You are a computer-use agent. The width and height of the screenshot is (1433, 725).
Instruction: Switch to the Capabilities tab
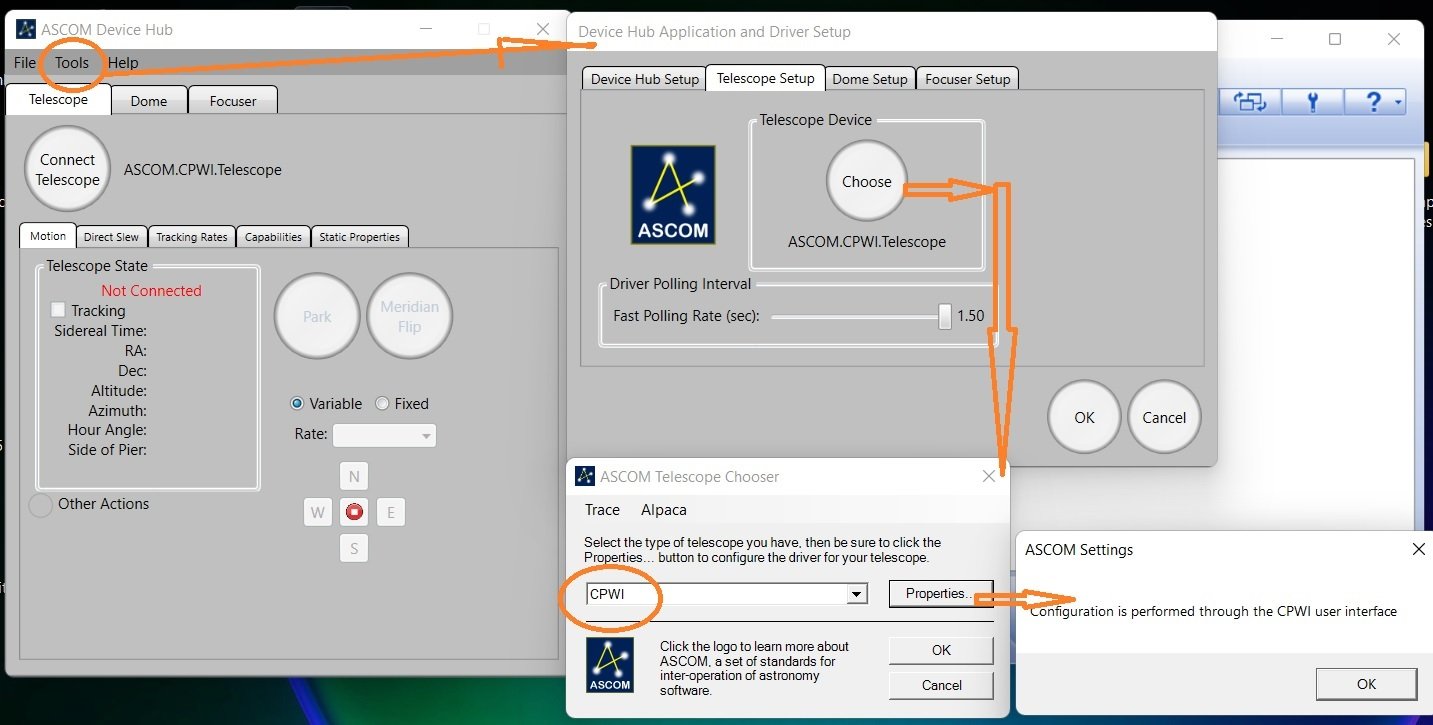[x=274, y=237]
